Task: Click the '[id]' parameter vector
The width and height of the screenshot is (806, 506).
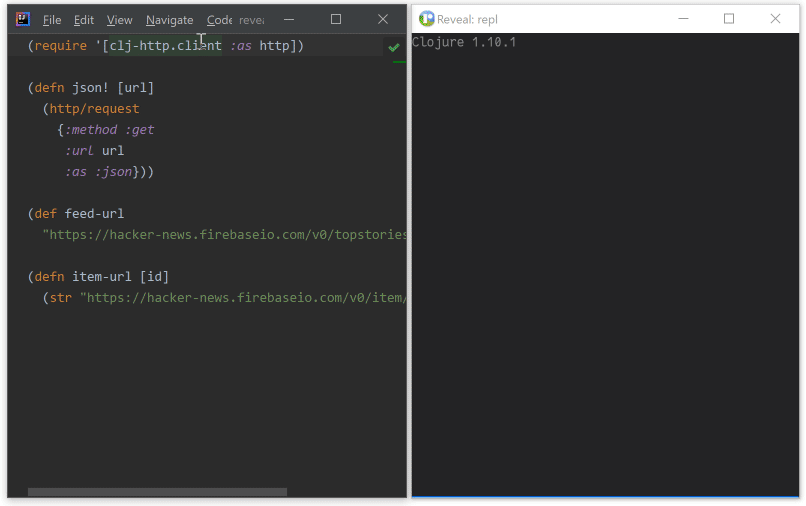Action: click(154, 277)
